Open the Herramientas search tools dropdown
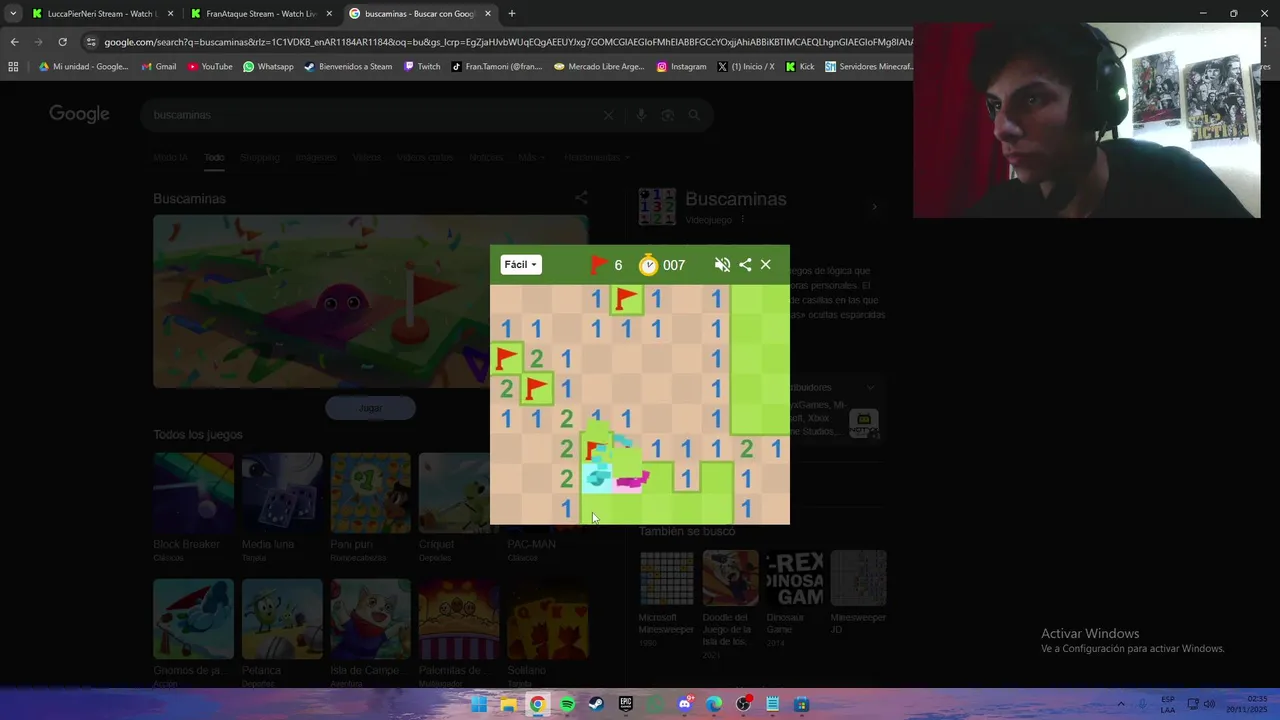 596,157
